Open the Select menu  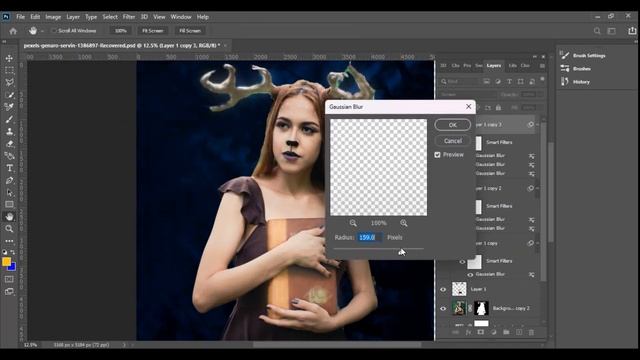pyautogui.click(x=110, y=17)
